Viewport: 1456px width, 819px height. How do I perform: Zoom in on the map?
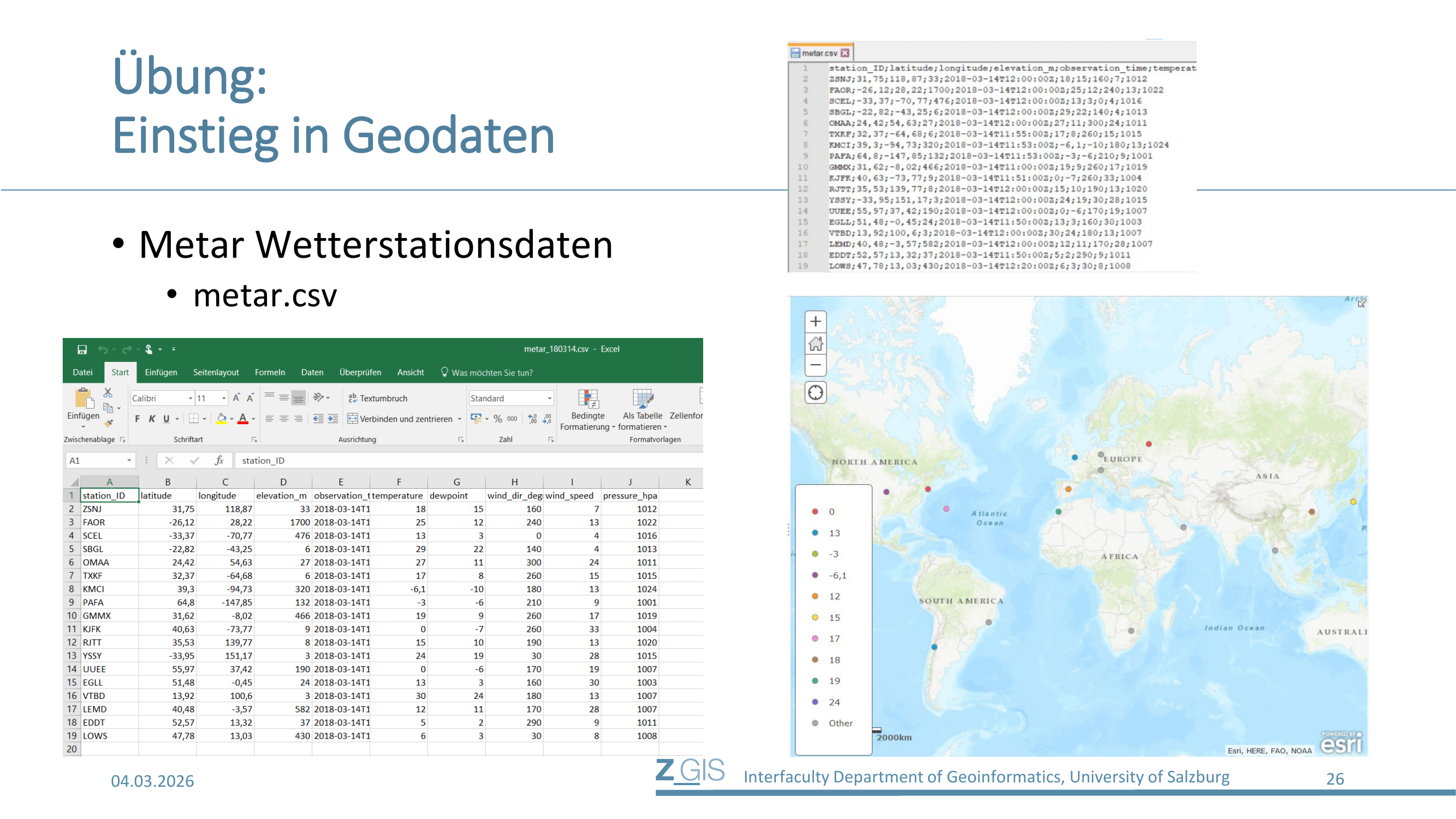tap(815, 322)
